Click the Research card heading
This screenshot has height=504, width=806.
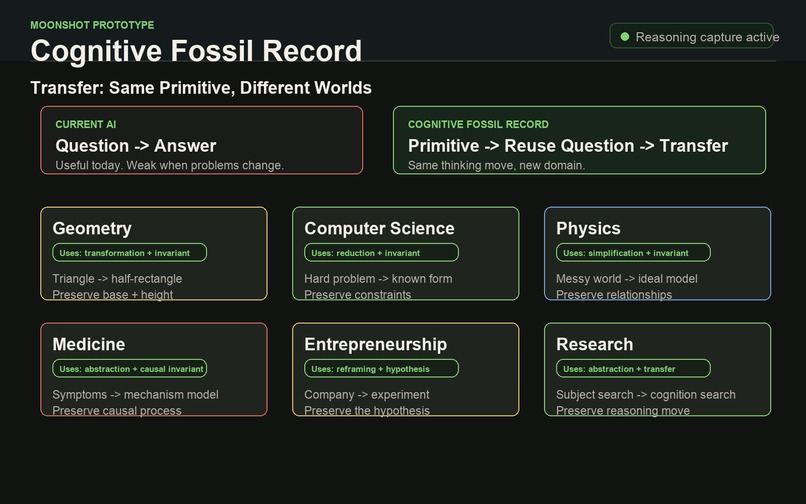[595, 344]
